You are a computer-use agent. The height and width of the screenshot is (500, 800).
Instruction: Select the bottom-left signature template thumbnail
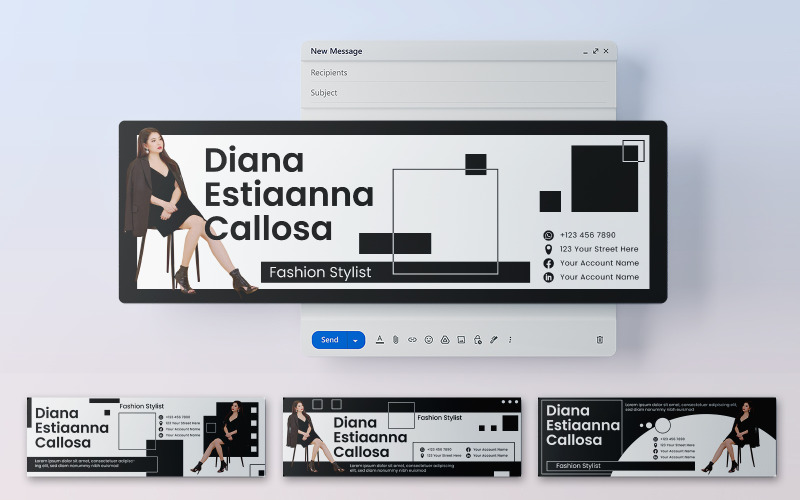click(x=146, y=436)
